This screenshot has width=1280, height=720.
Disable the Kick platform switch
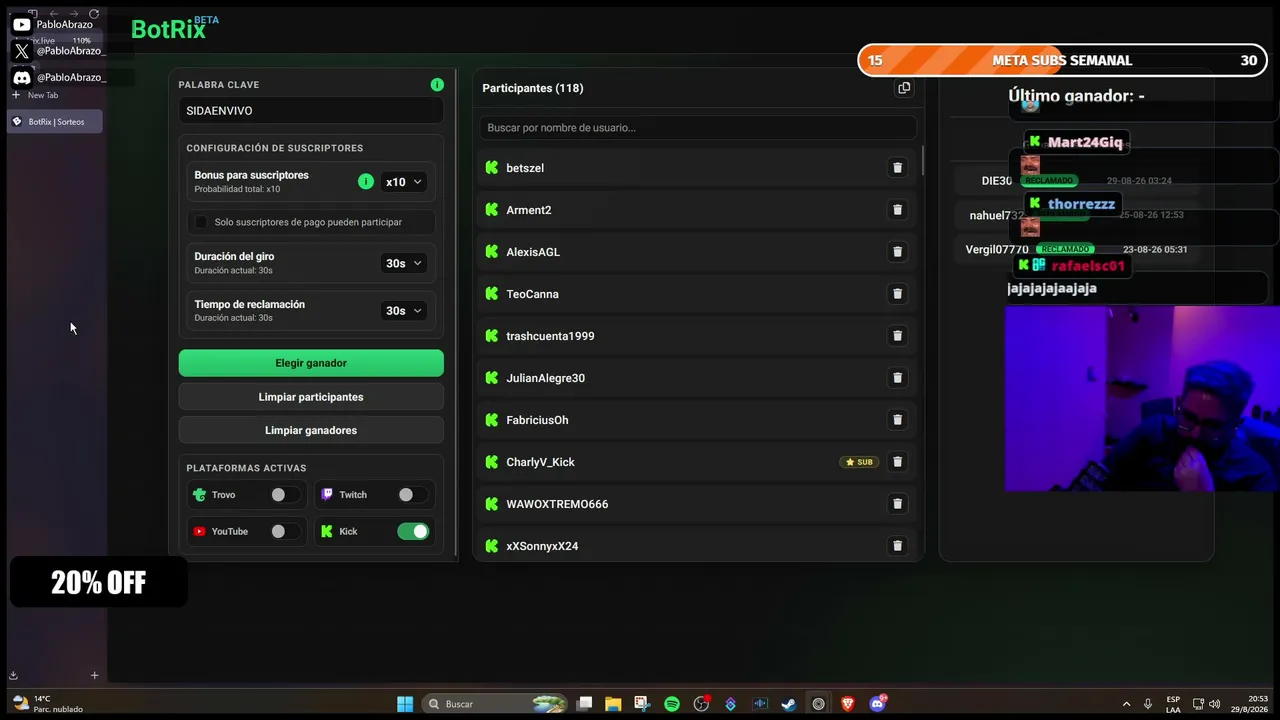click(412, 532)
